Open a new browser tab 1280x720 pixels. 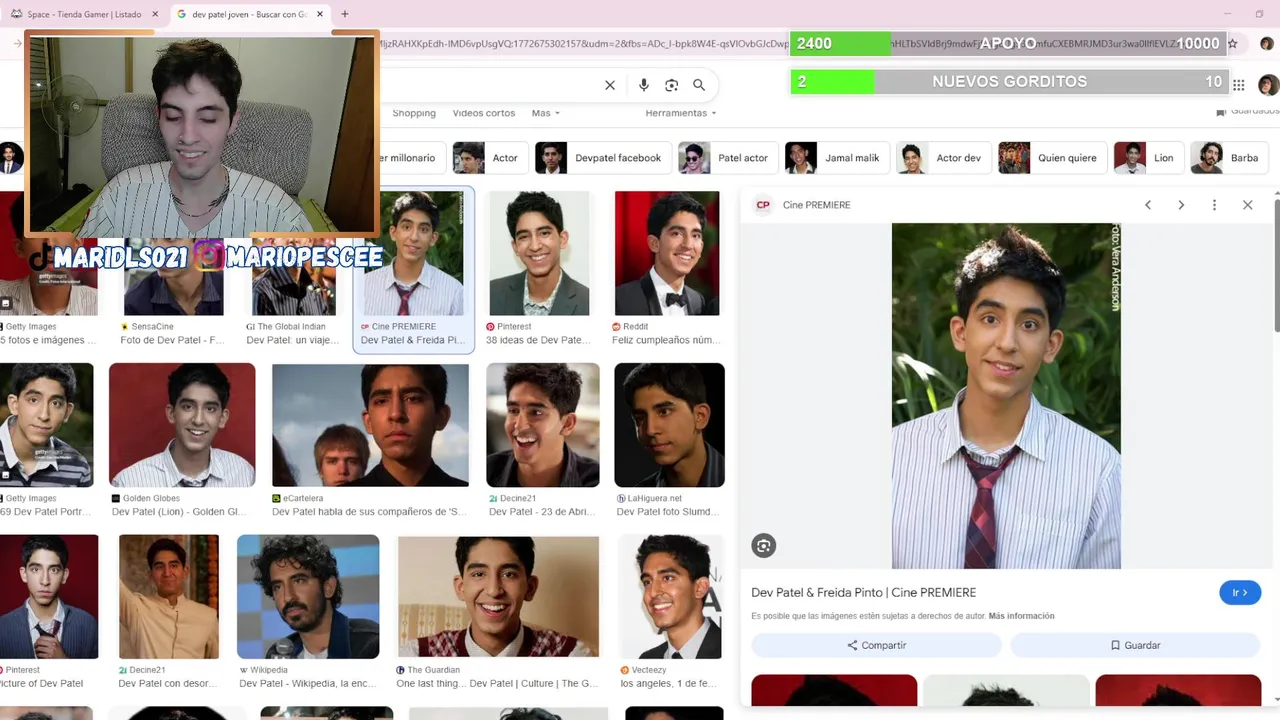pyautogui.click(x=345, y=14)
